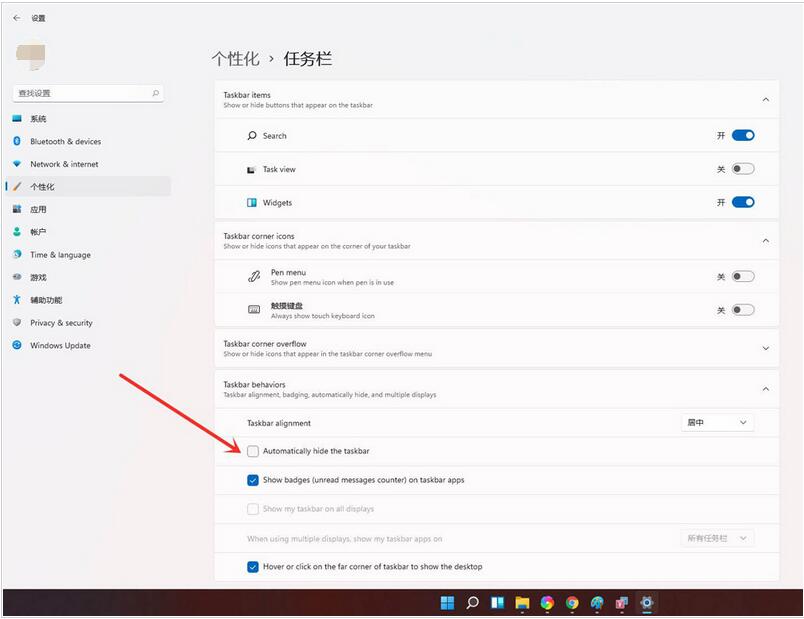Click the touch keyboard icon
804x619 pixels.
point(254,310)
